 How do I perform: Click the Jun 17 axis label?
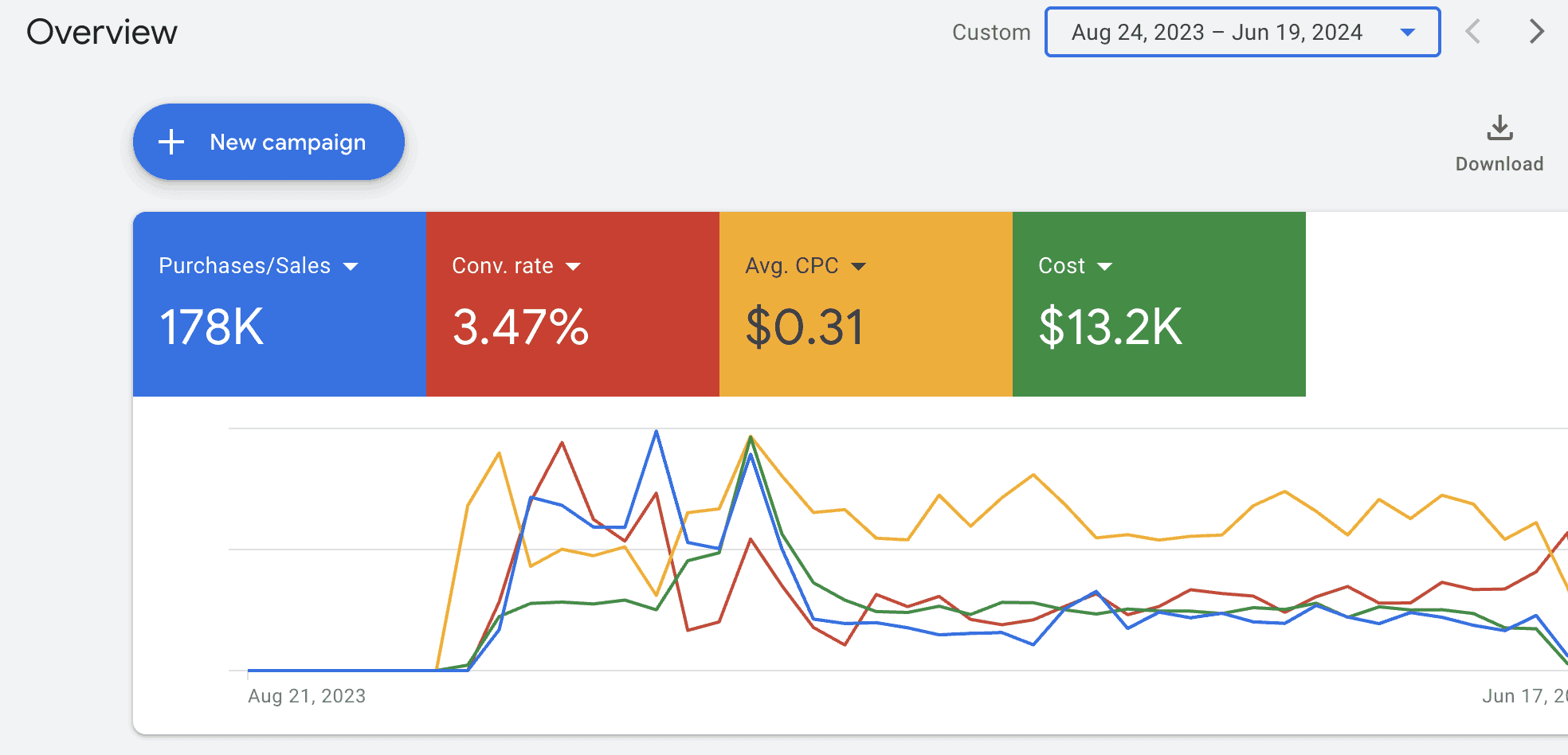pyautogui.click(x=1524, y=696)
